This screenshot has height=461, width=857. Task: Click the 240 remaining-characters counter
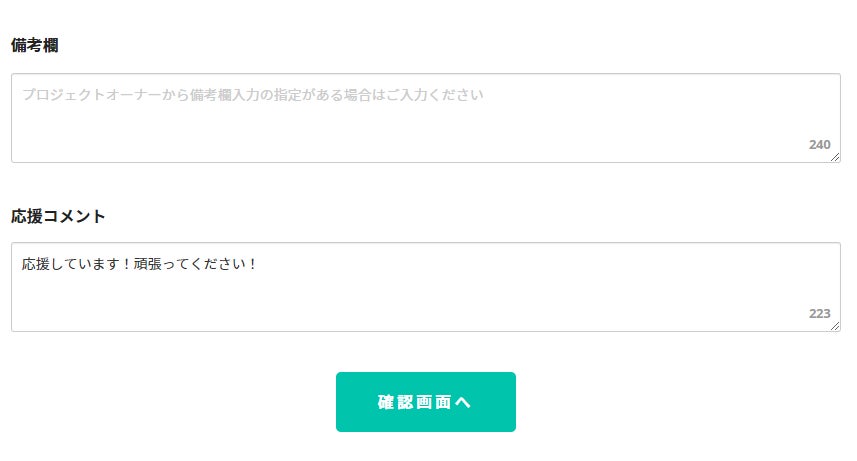(x=819, y=145)
